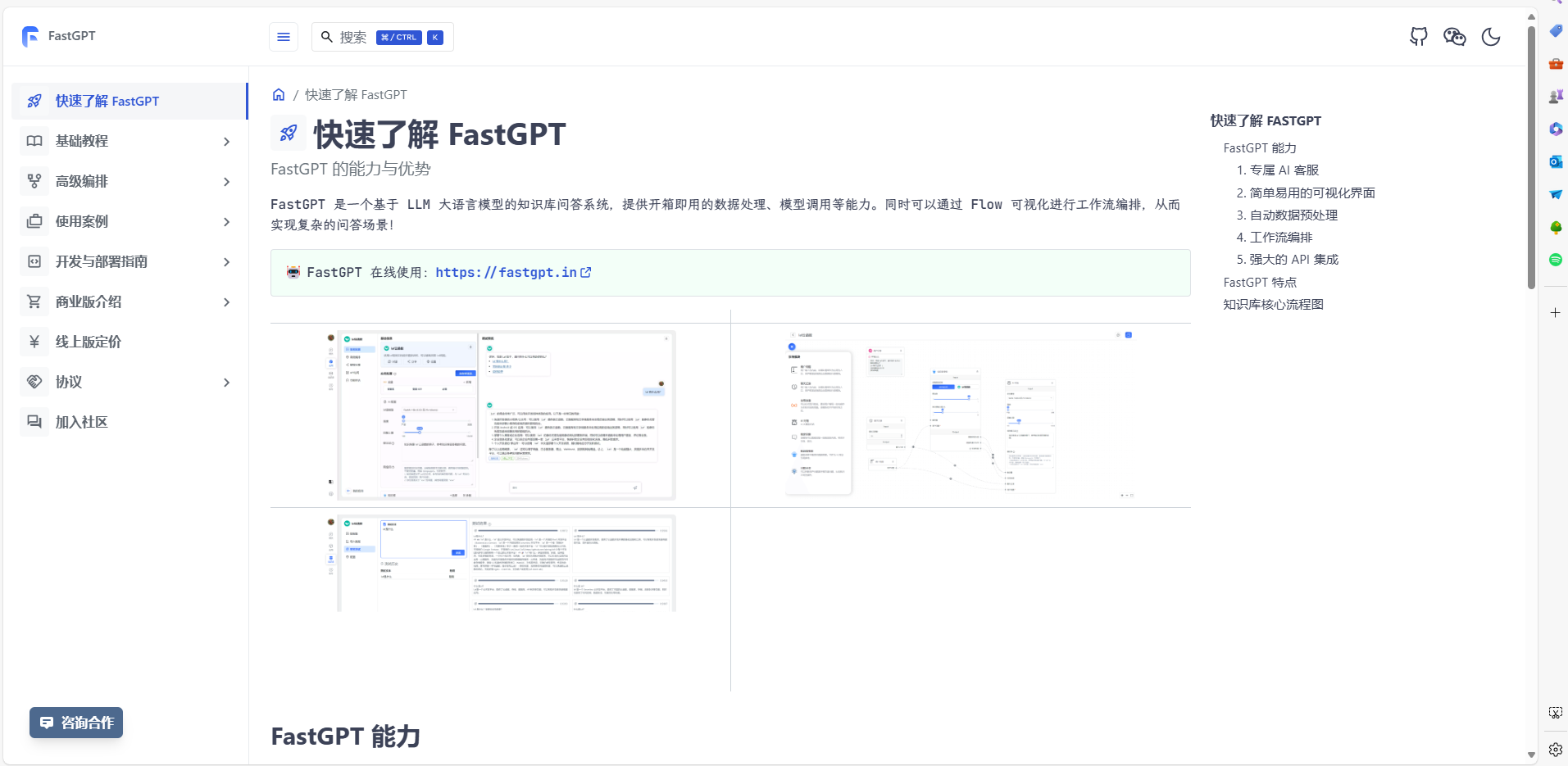Click the book icon for 基础教程
The width and height of the screenshot is (1568, 766).
(34, 141)
